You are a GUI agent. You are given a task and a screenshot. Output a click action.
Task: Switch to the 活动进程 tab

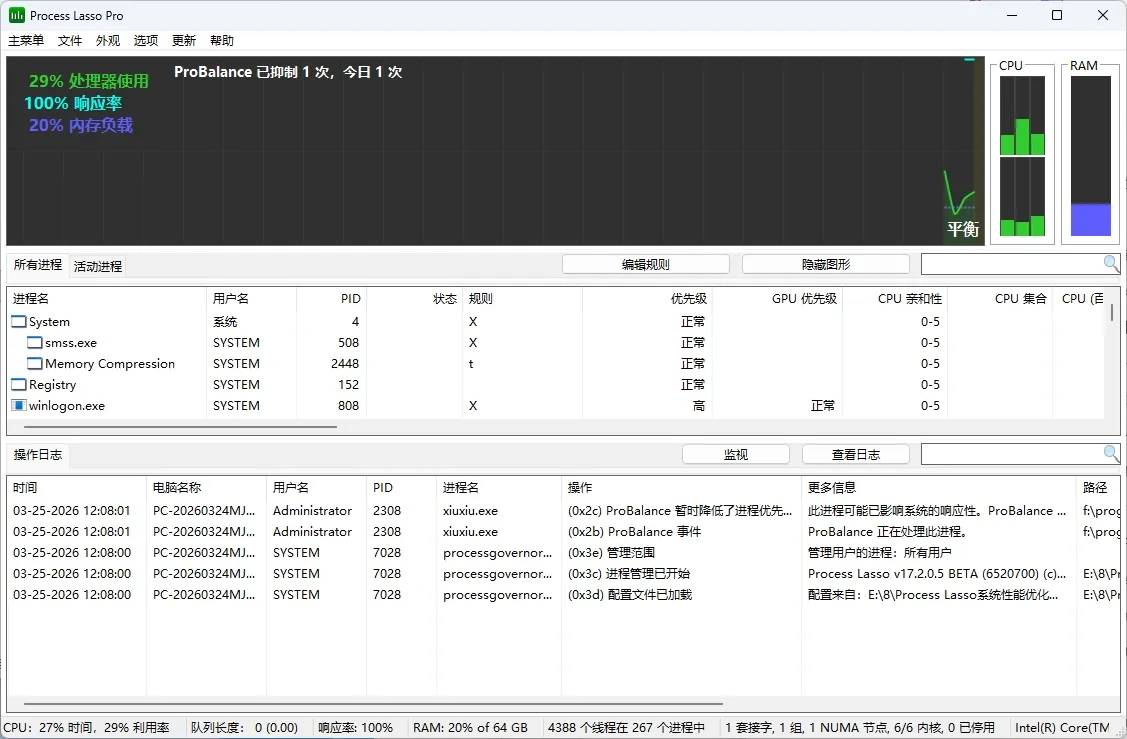tap(98, 265)
